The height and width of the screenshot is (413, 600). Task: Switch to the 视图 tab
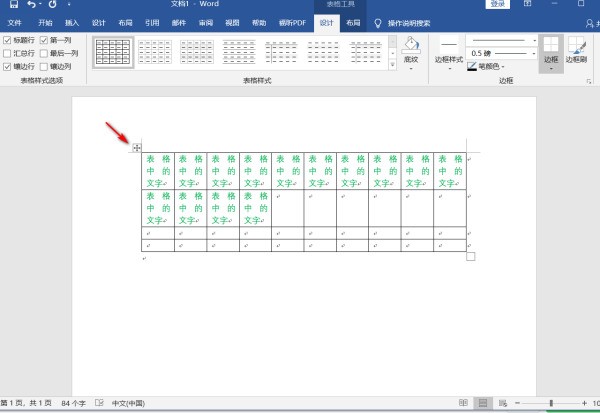[x=232, y=23]
